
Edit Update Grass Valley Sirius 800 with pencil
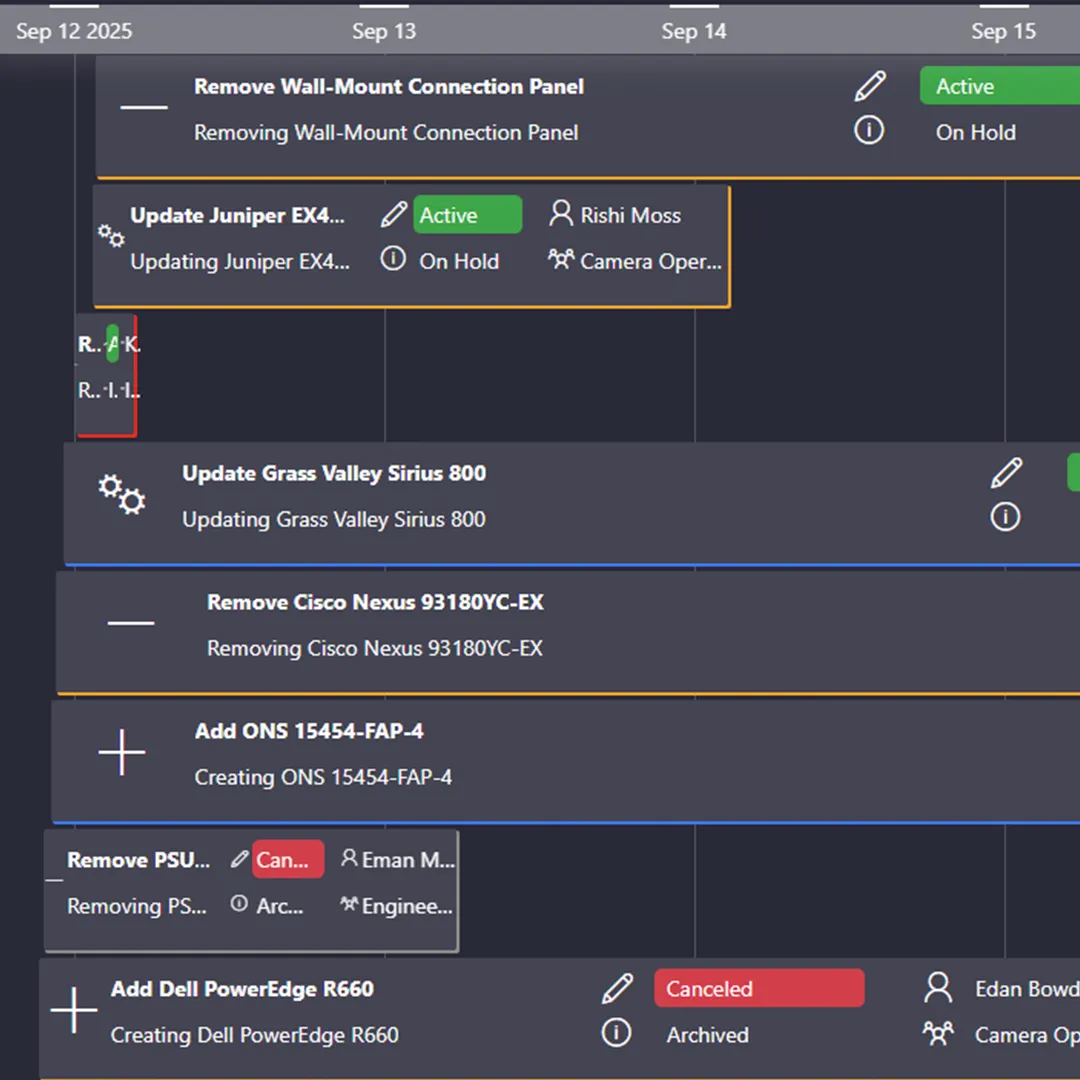coord(1006,473)
